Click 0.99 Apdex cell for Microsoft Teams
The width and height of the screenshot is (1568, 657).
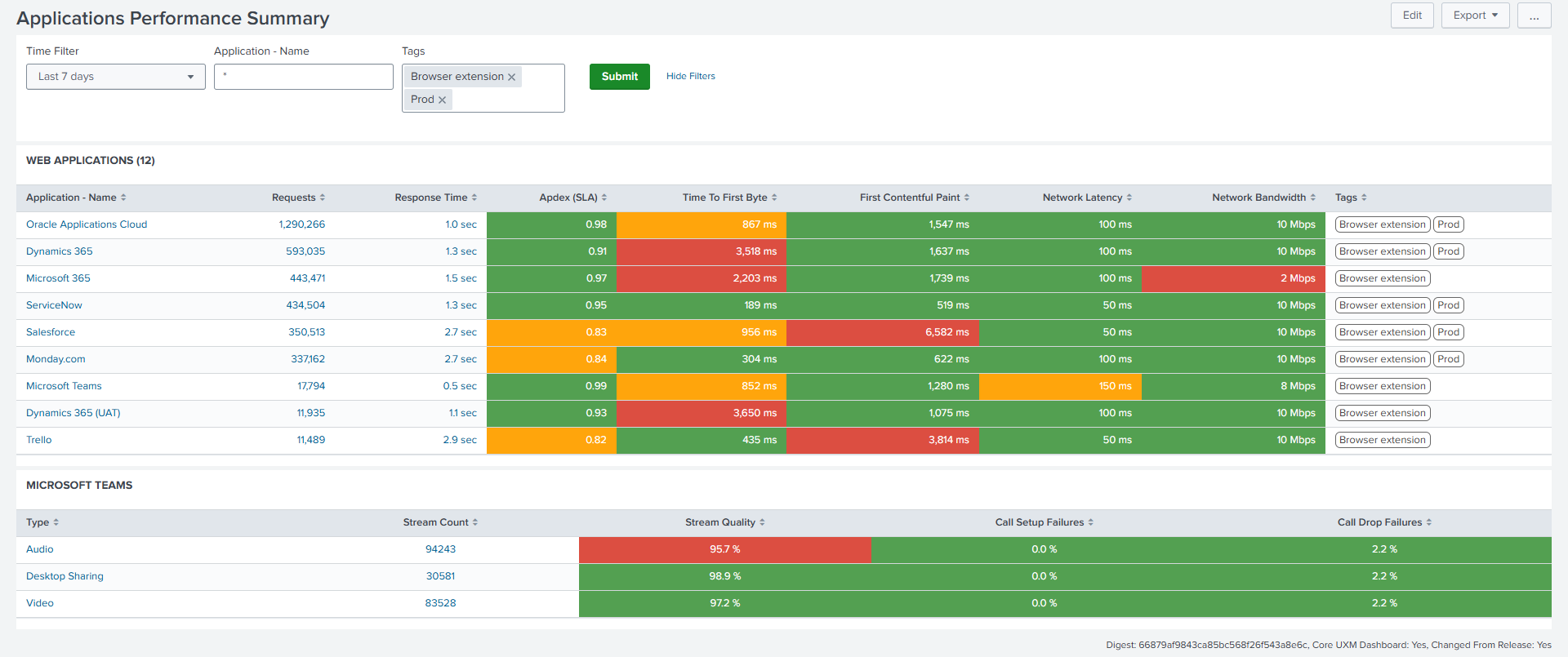551,386
